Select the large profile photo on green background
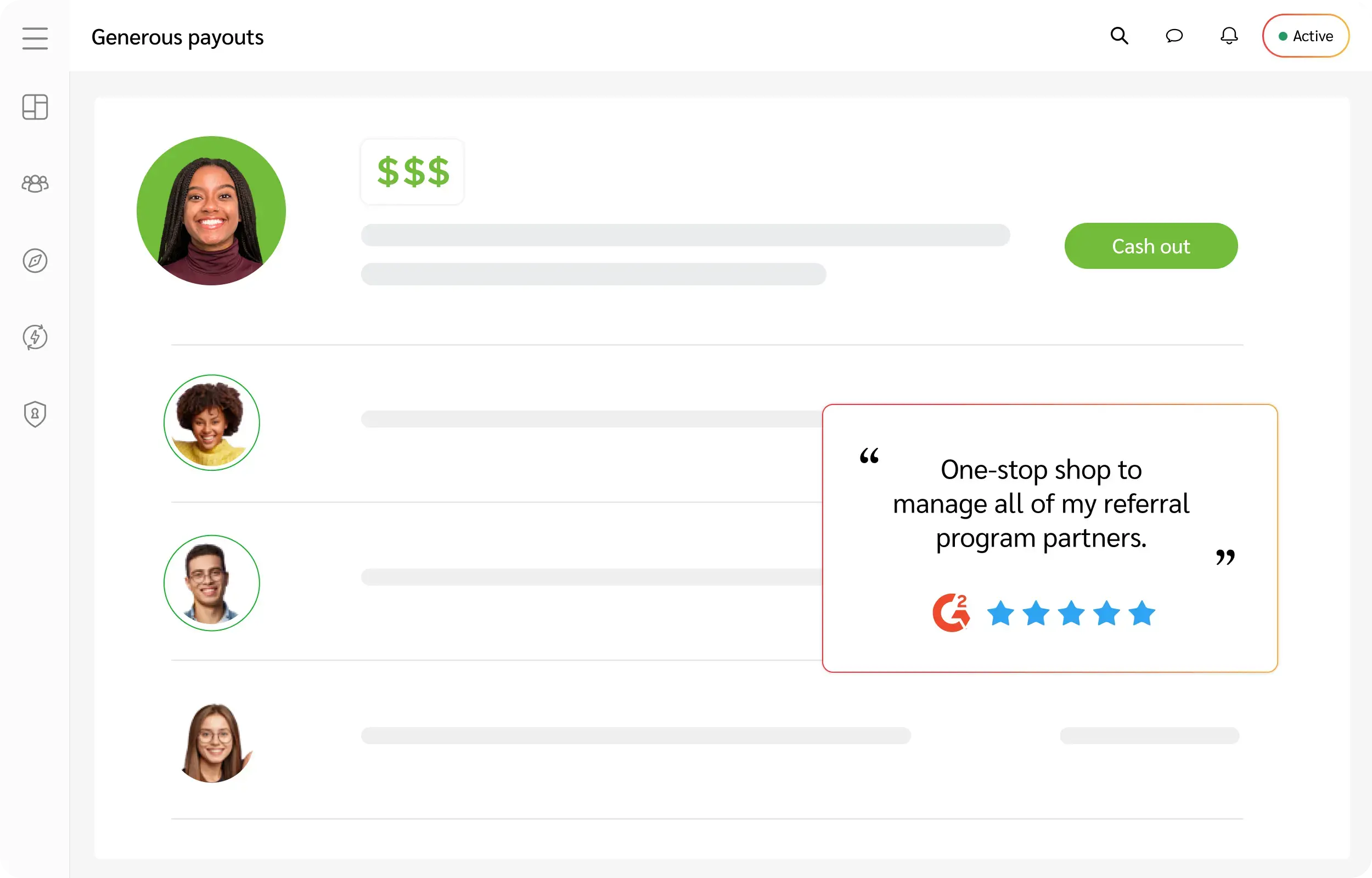Screen dimensions: 1372x878 click(211, 210)
